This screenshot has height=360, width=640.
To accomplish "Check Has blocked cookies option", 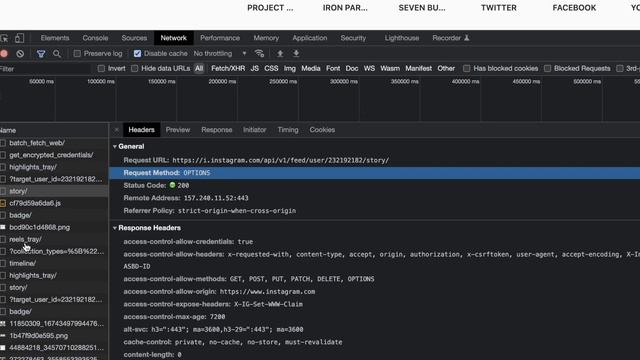I will tap(467, 69).
